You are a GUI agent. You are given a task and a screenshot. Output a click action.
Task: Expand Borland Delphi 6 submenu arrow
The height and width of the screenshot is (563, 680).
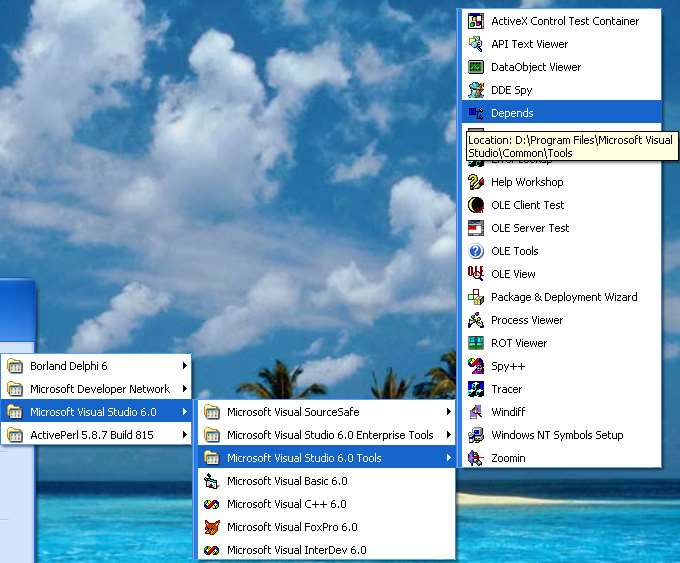pos(185,366)
